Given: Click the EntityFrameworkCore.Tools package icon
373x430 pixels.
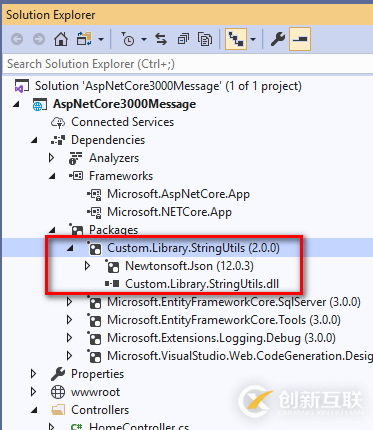Looking at the screenshot, I should pos(95,320).
